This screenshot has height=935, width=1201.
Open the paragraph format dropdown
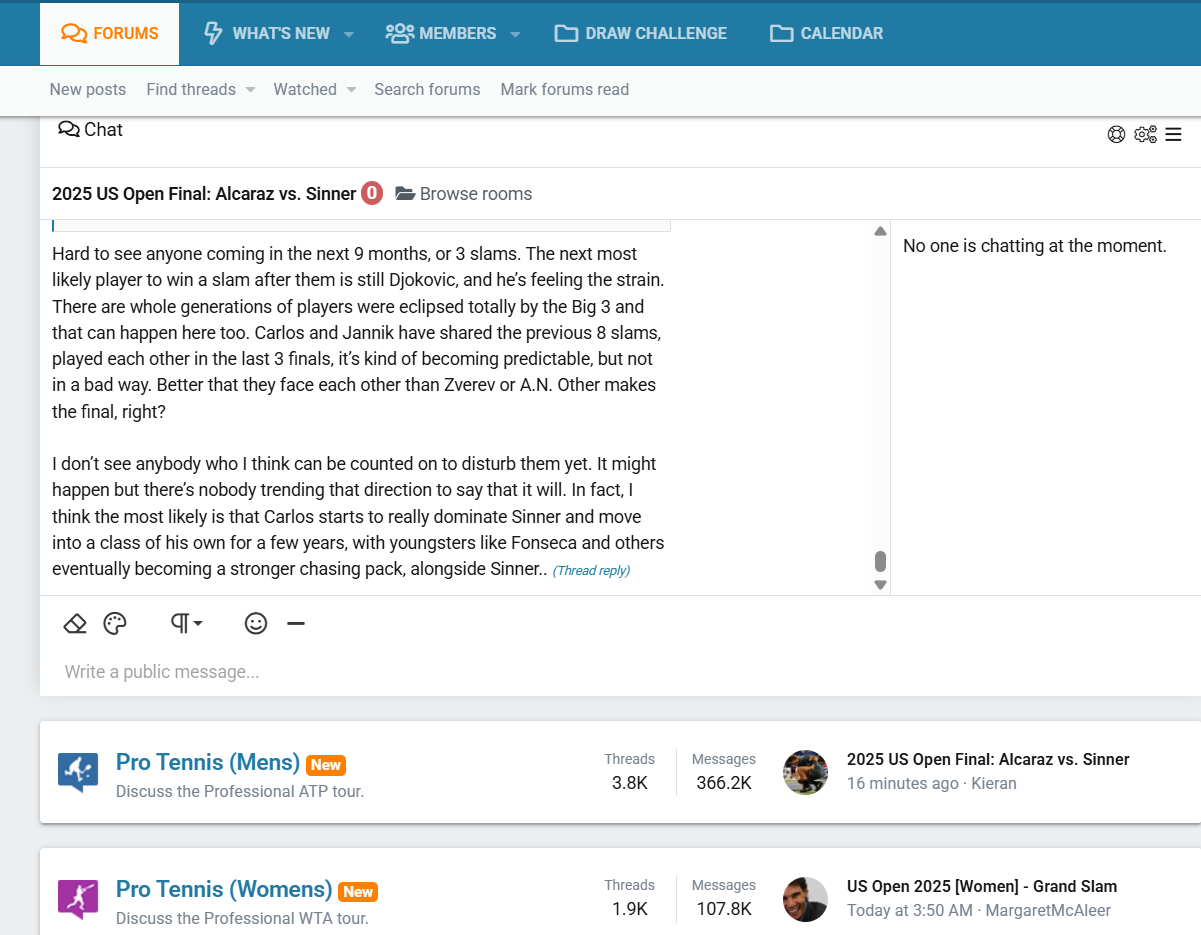click(x=186, y=624)
